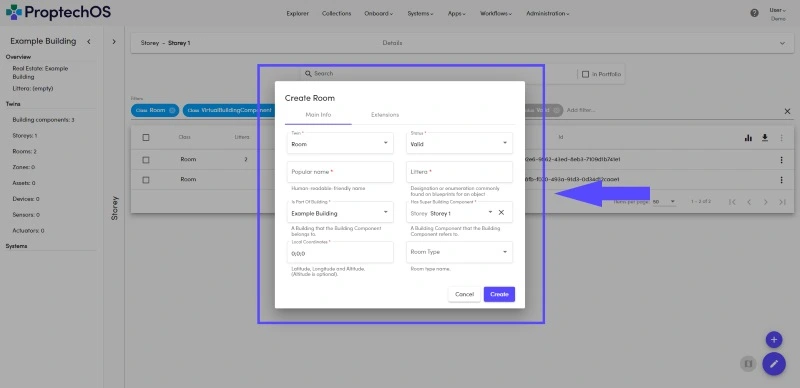Click the floating pencil edit button

[x=774, y=364]
